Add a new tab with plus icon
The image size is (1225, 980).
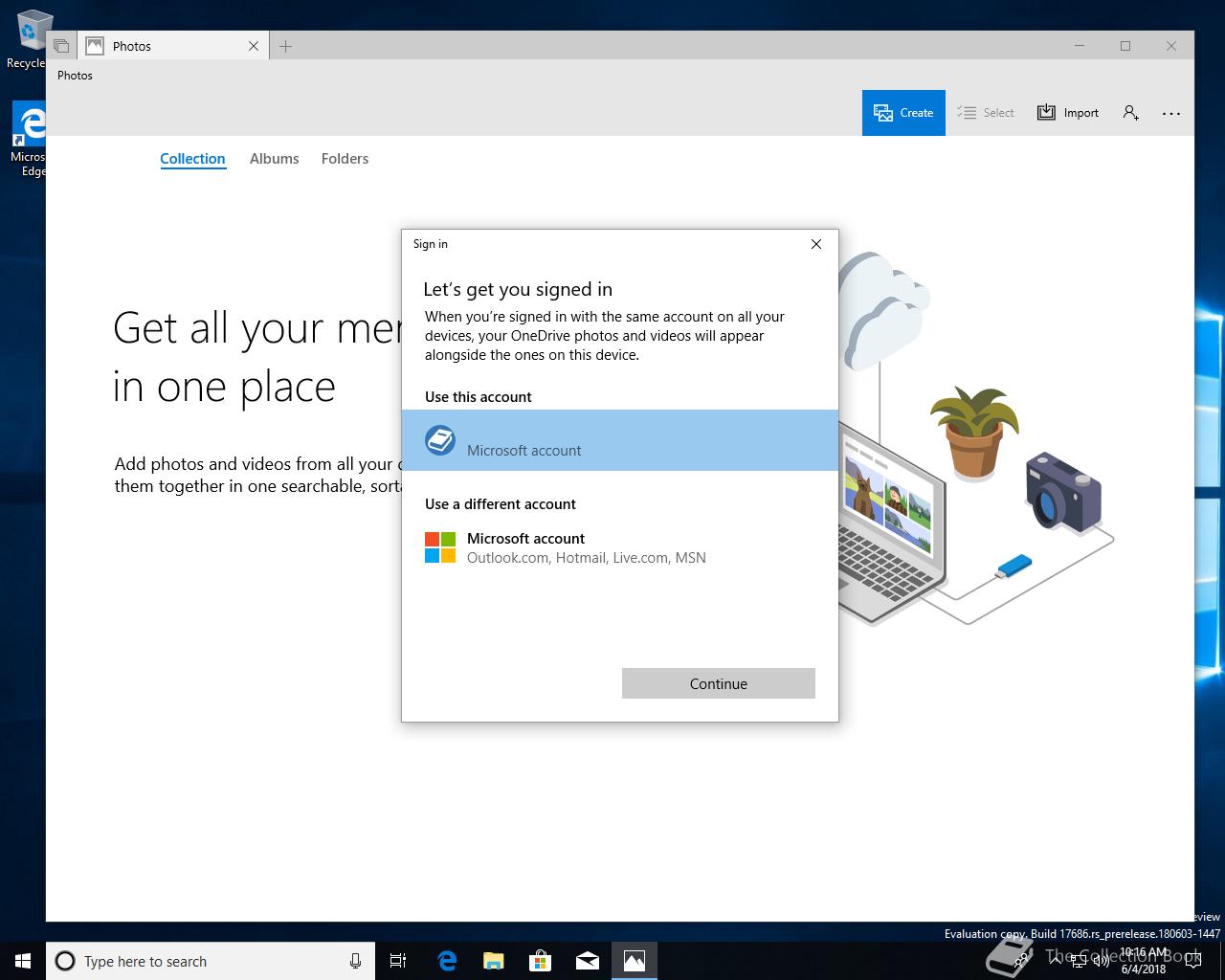[x=285, y=46]
